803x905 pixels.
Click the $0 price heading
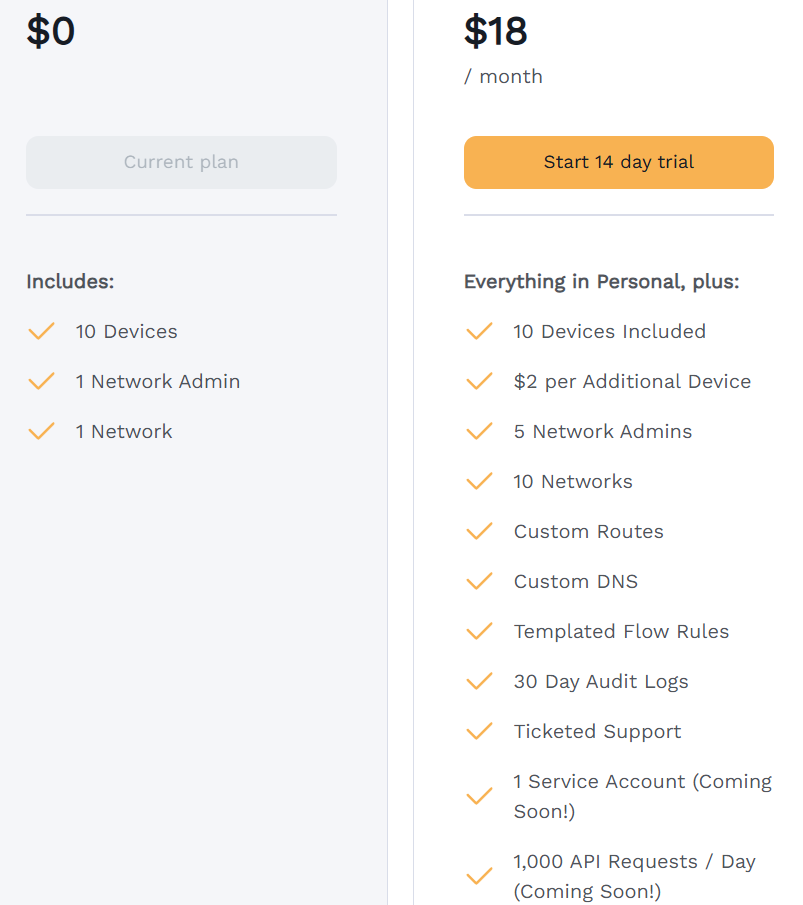tap(51, 31)
